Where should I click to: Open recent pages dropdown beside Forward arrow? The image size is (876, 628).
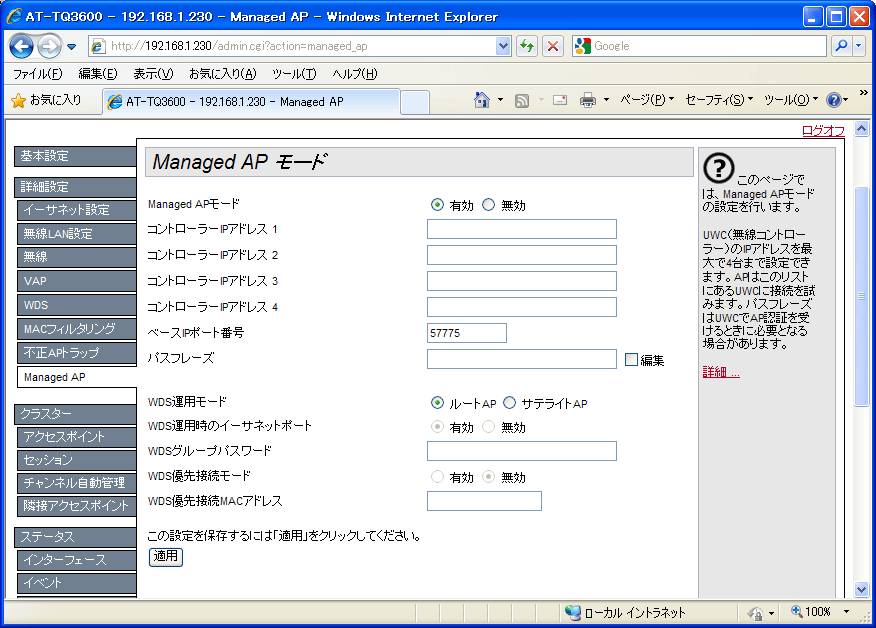click(x=72, y=46)
